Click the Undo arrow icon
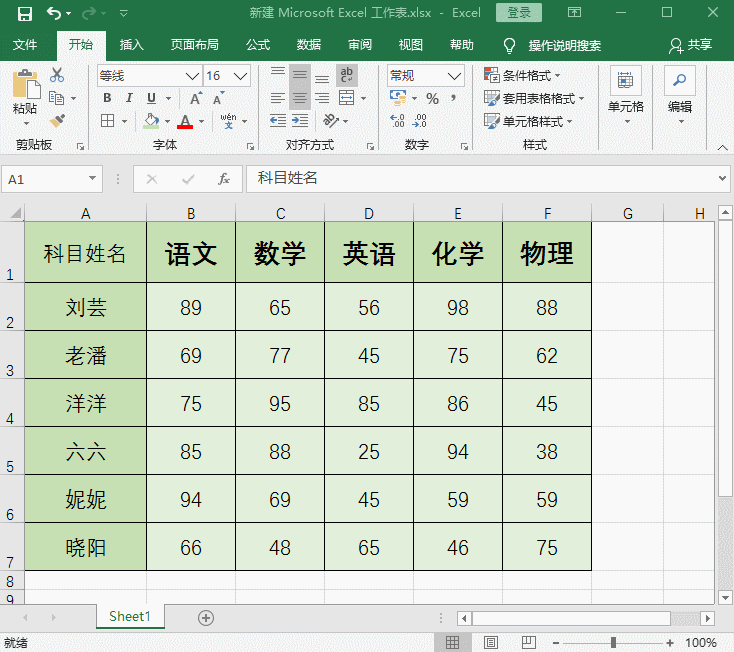The width and height of the screenshot is (734, 652). pyautogui.click(x=54, y=14)
